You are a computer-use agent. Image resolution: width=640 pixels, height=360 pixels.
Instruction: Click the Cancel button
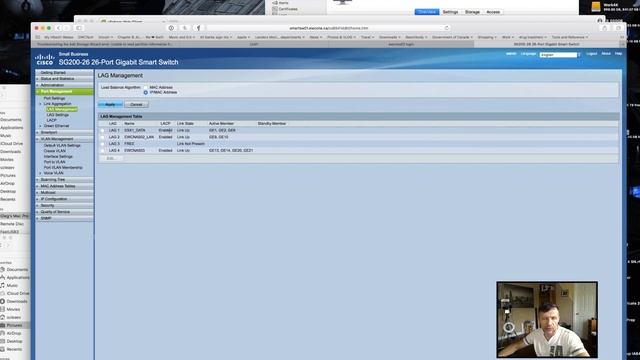(136, 104)
